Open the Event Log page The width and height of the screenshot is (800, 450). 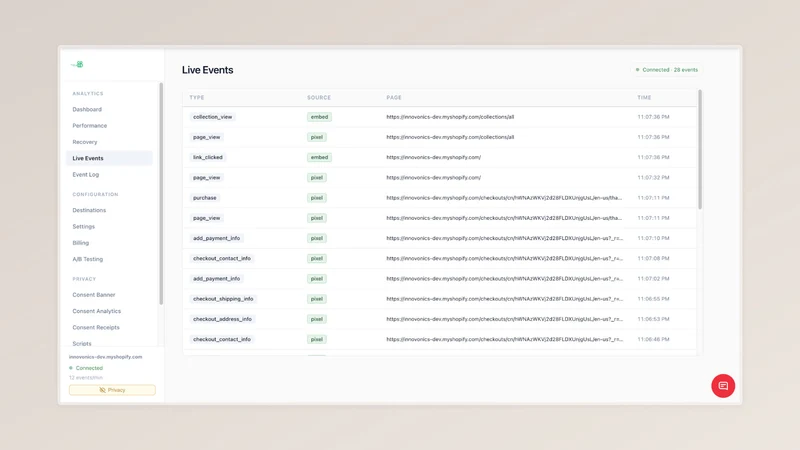(86, 174)
